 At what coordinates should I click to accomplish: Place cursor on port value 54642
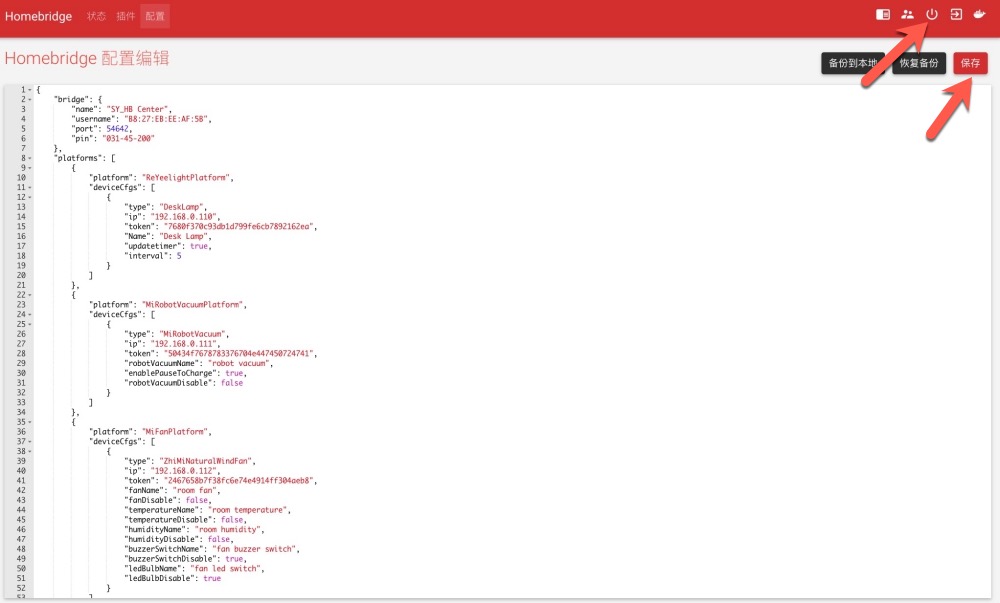pos(117,129)
